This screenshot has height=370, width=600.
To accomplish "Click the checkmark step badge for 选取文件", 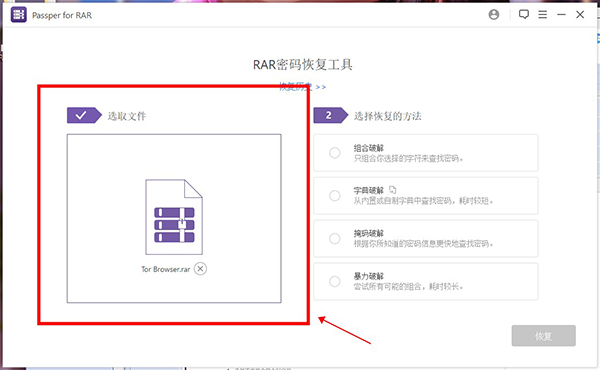I will click(x=84, y=115).
